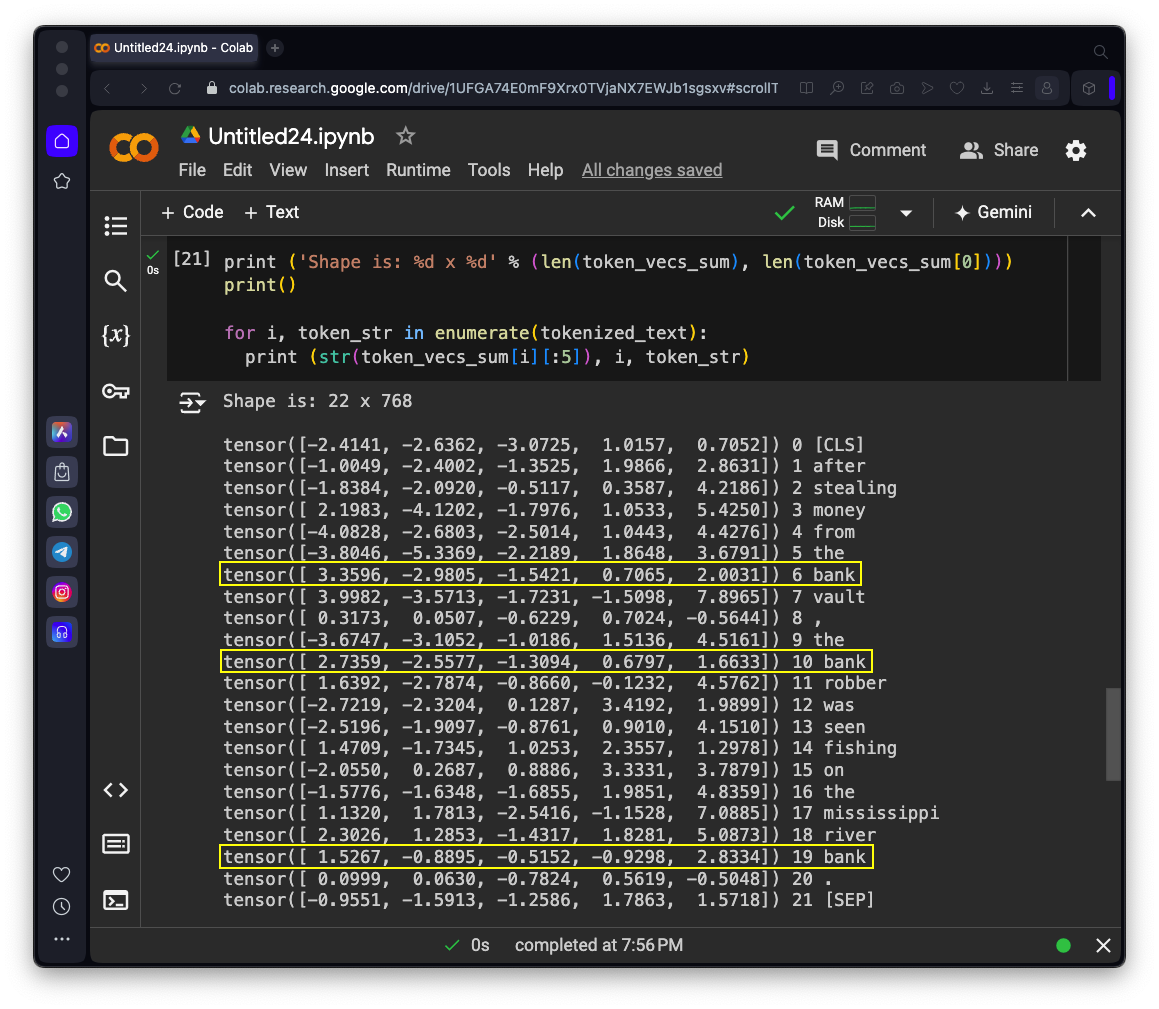Open code snippets panel
The image size is (1159, 1009).
116,790
